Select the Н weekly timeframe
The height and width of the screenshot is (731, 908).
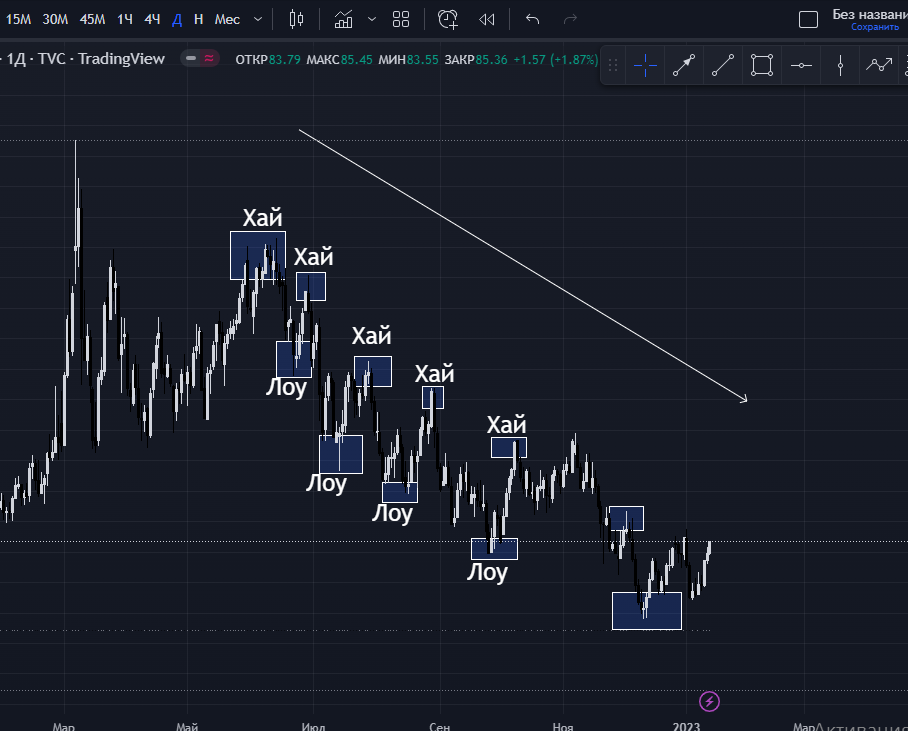[199, 20]
